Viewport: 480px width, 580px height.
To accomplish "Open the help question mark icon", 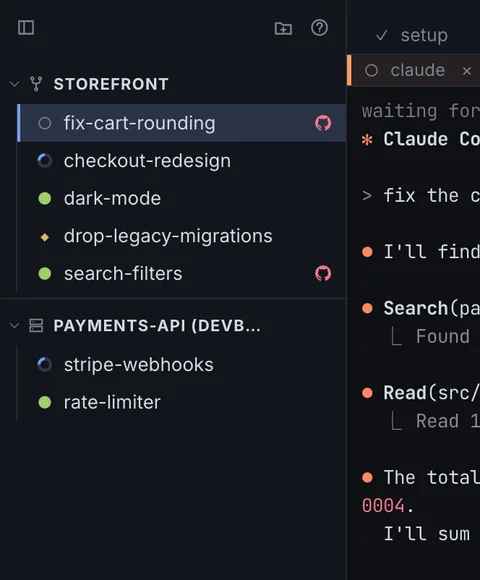I will tap(319, 28).
